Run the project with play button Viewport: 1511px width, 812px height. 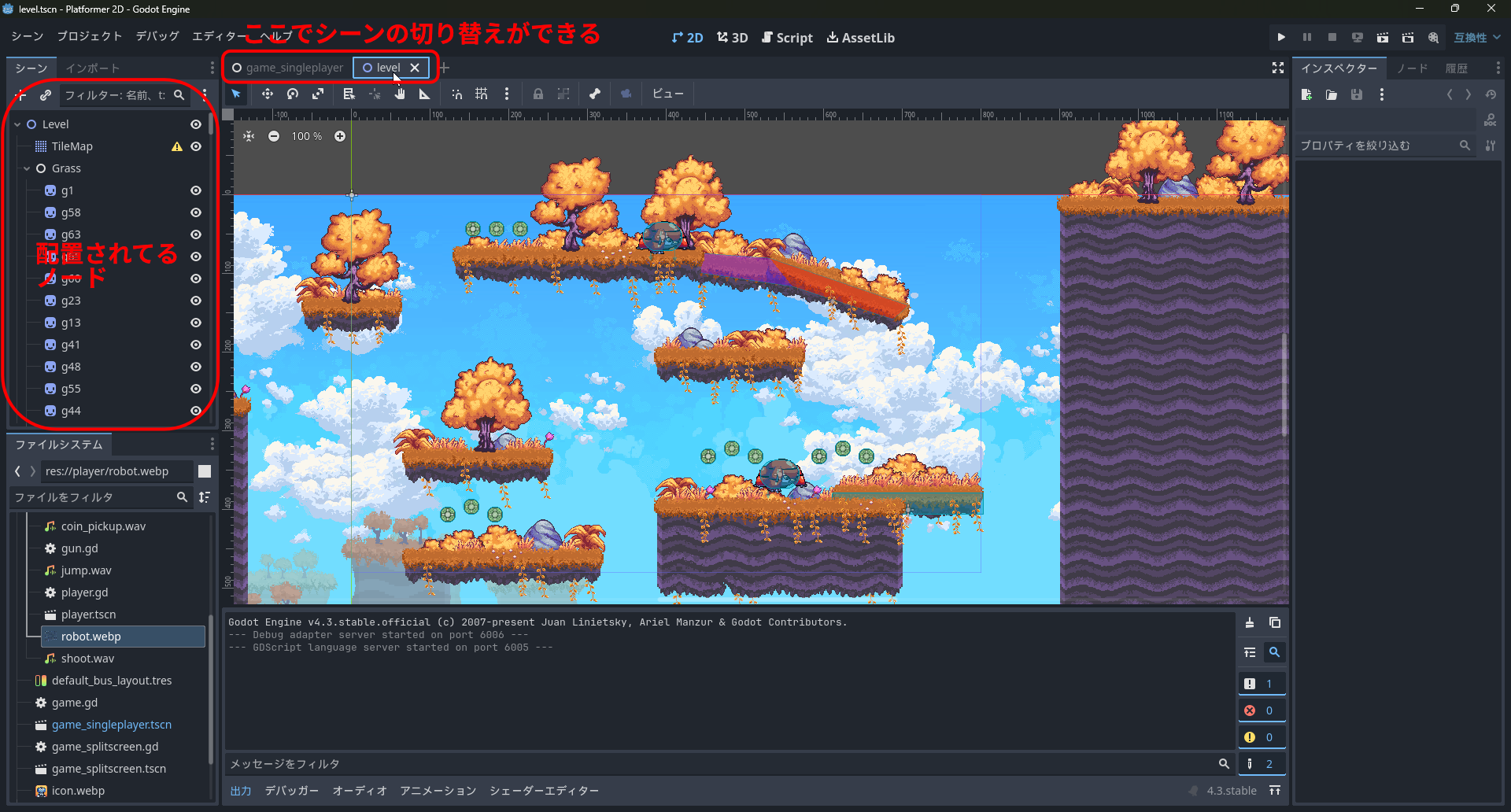pos(1281,37)
